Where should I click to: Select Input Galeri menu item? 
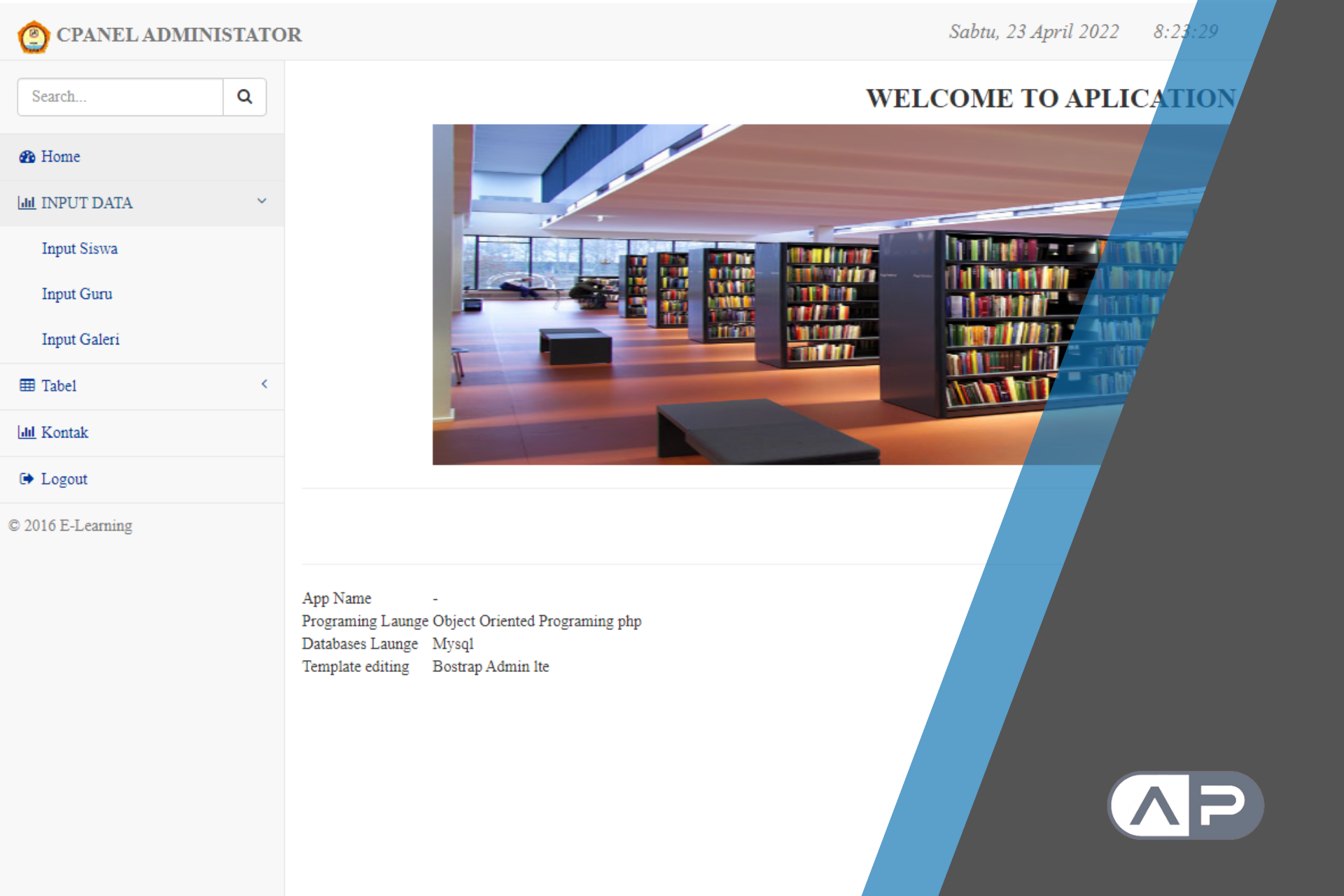(80, 339)
